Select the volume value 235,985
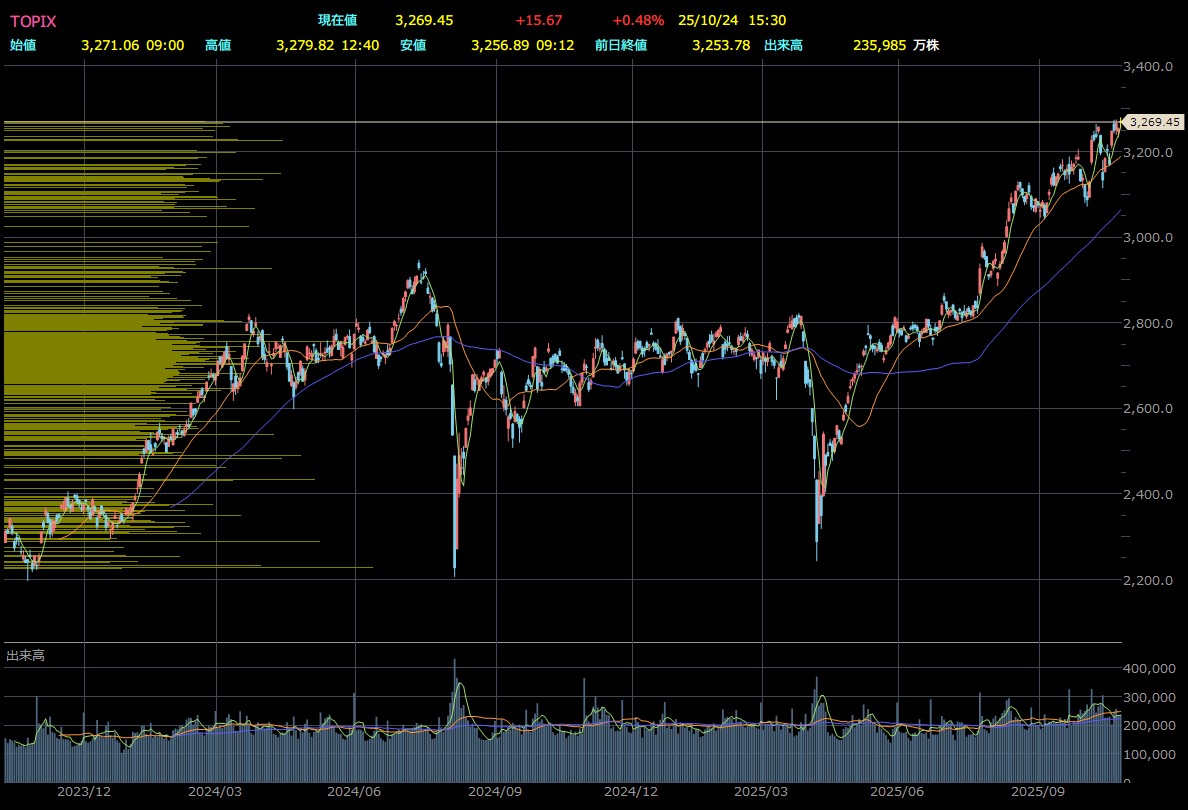The width and height of the screenshot is (1188, 810). point(880,45)
